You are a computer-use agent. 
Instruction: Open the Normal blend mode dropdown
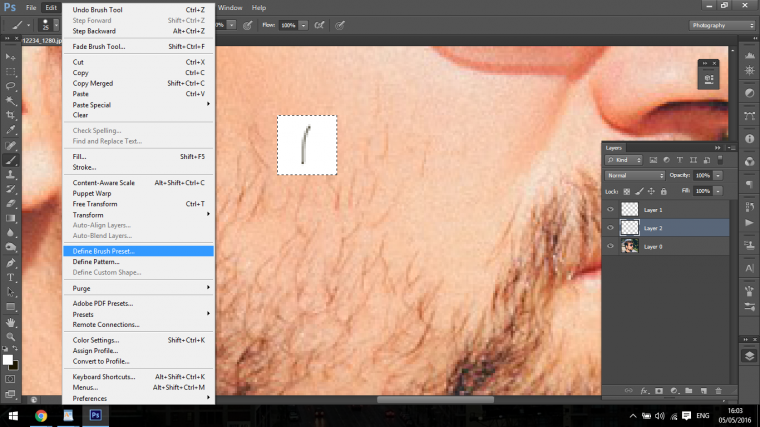point(635,175)
